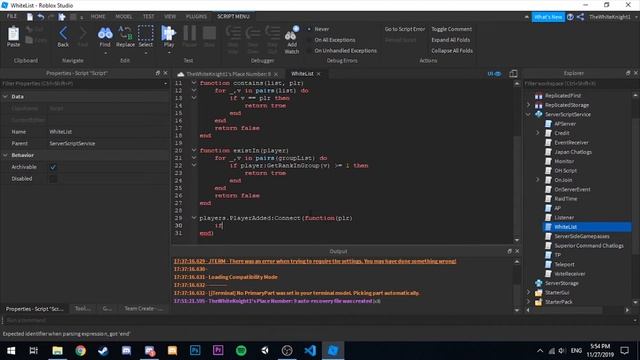The height and width of the screenshot is (360, 640).
Task: Click the Windows Start button
Action: 11,350
